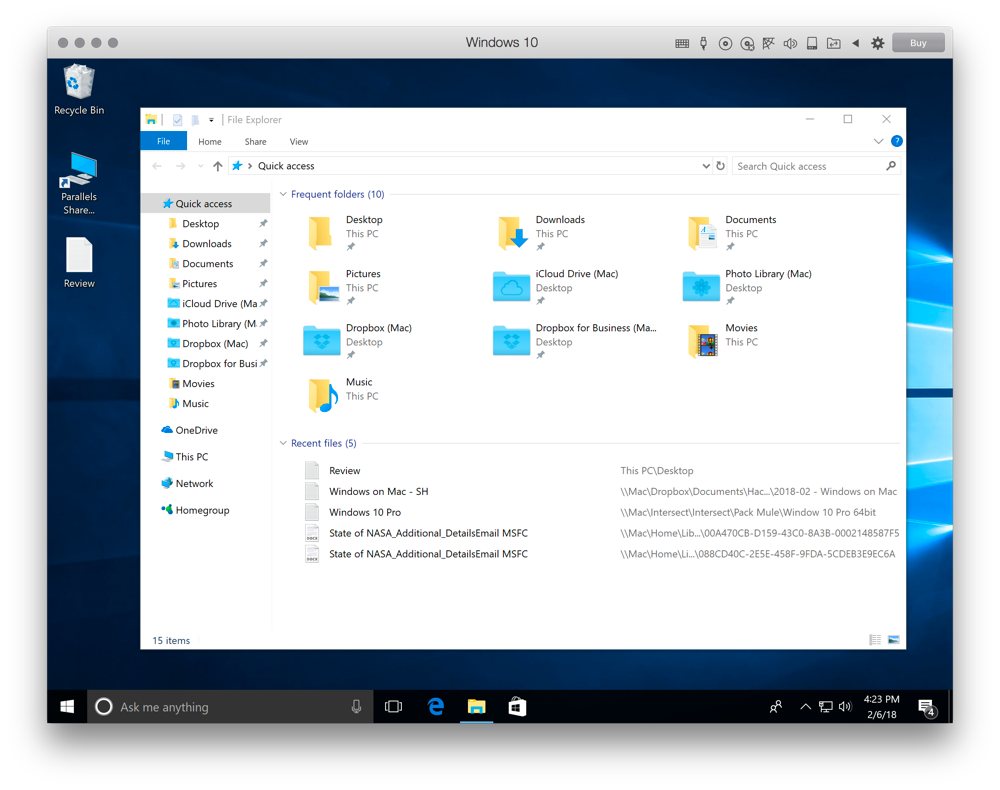1000x790 pixels.
Task: Select Photo Library (Mac) folder tile
Action: (747, 287)
